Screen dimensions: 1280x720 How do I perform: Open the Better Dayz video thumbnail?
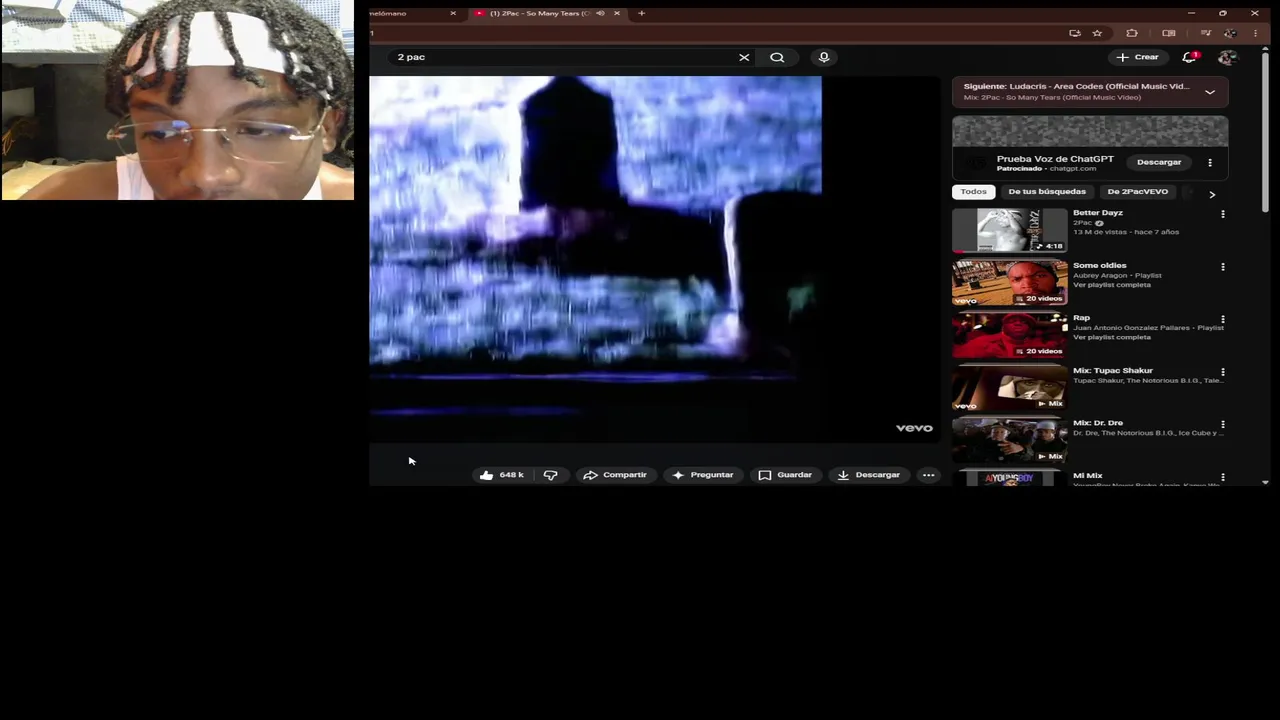tap(1010, 230)
